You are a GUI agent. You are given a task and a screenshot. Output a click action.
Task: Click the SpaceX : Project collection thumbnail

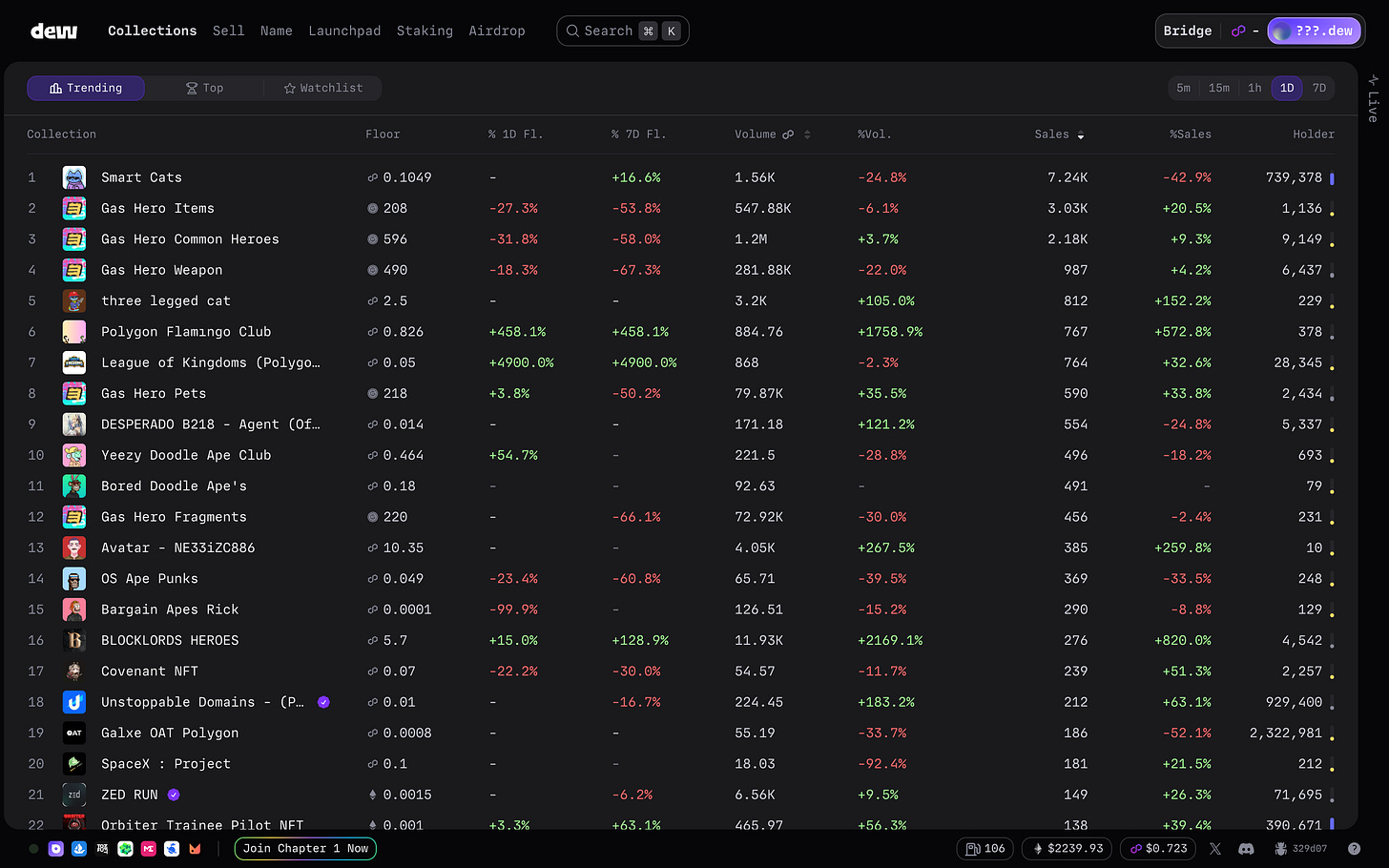pyautogui.click(x=74, y=764)
